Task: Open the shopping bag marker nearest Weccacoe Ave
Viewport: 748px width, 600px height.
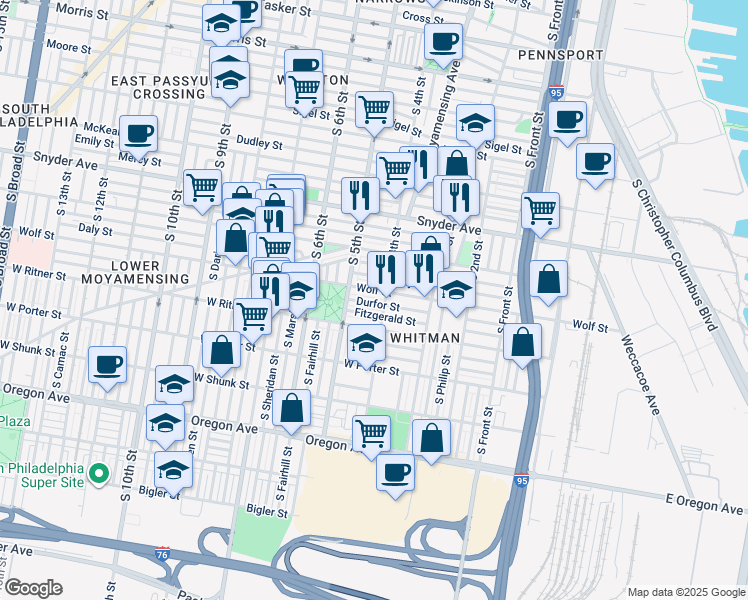Action: pyautogui.click(x=548, y=280)
